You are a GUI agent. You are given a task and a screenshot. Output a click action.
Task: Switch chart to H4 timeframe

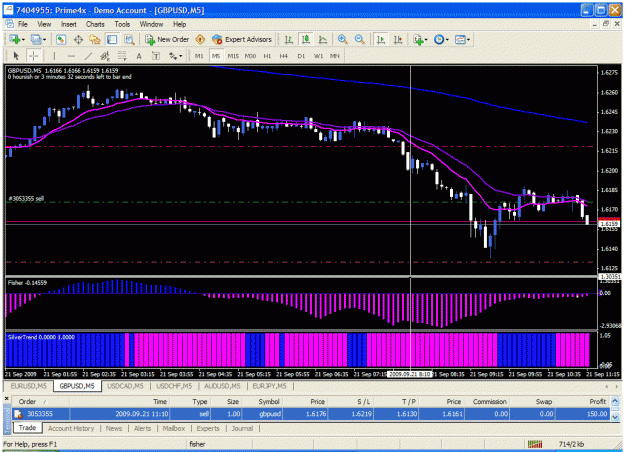(x=284, y=56)
